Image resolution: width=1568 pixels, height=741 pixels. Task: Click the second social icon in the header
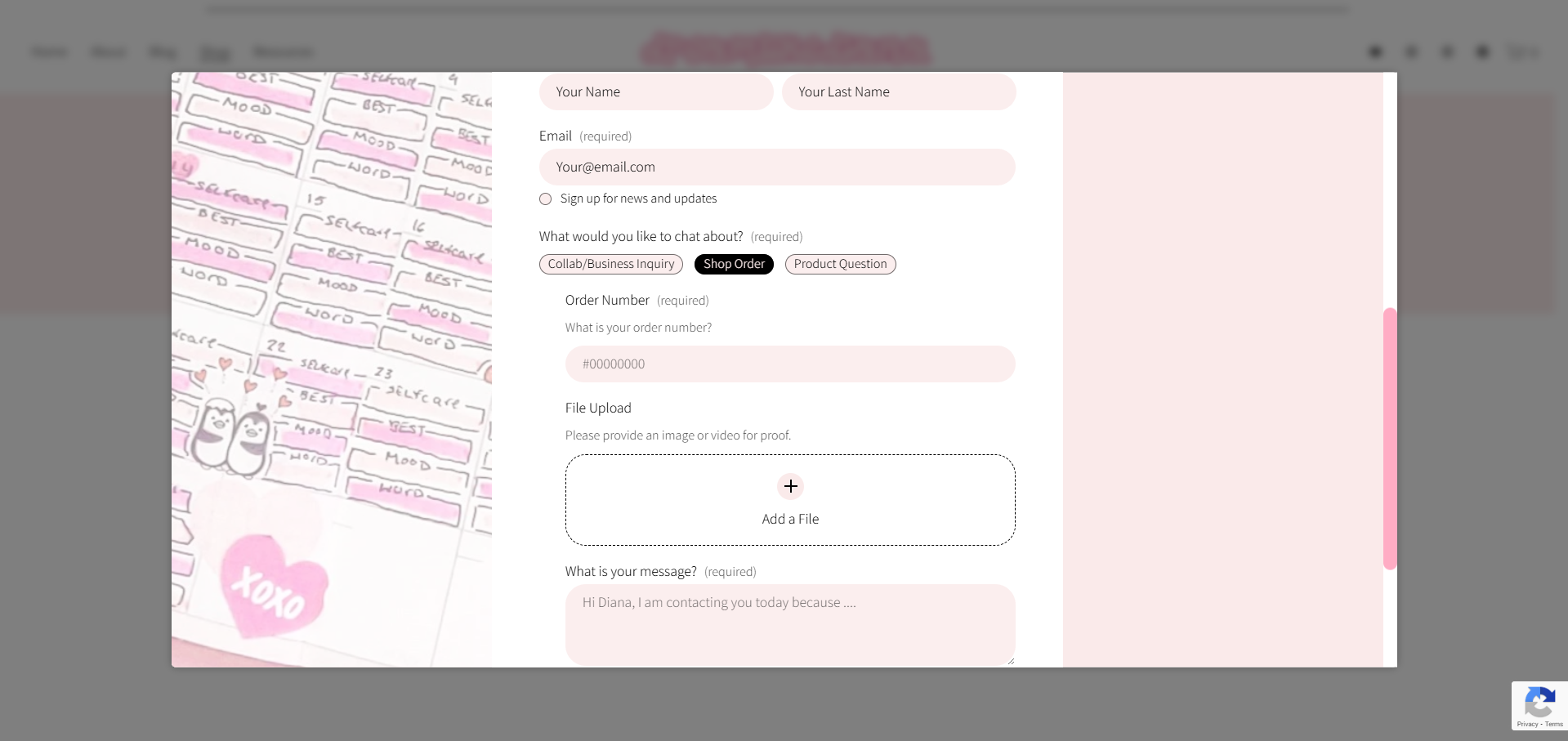1412,51
